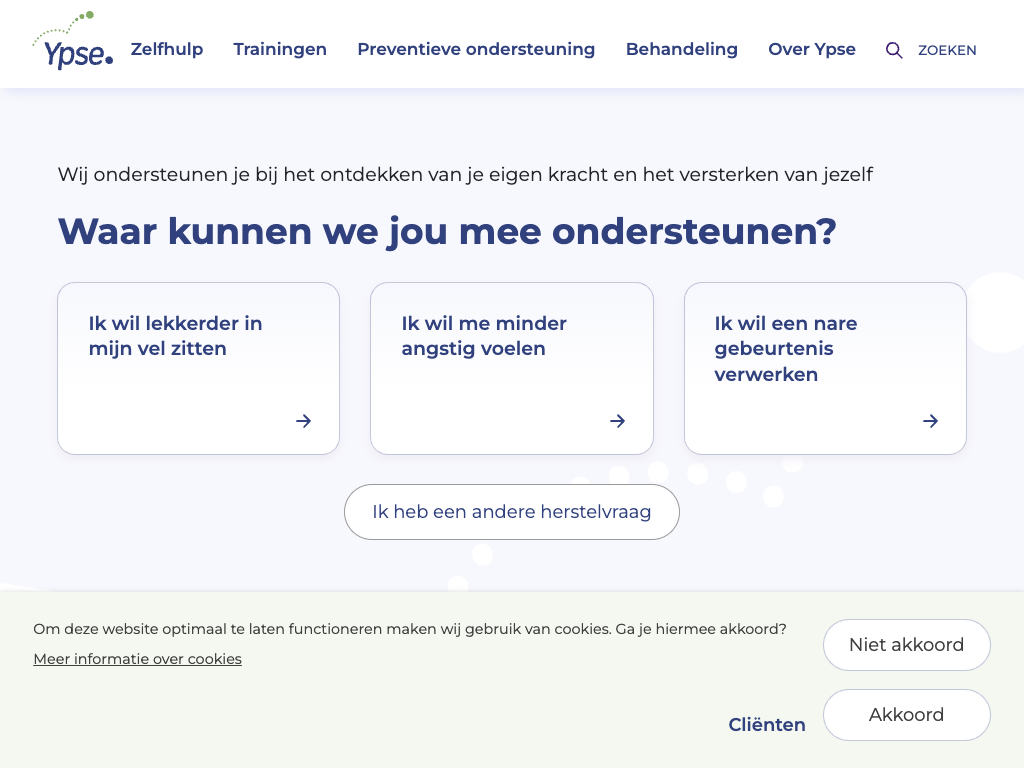
Task: Open the Zelfhulp menu
Action: pyautogui.click(x=167, y=49)
